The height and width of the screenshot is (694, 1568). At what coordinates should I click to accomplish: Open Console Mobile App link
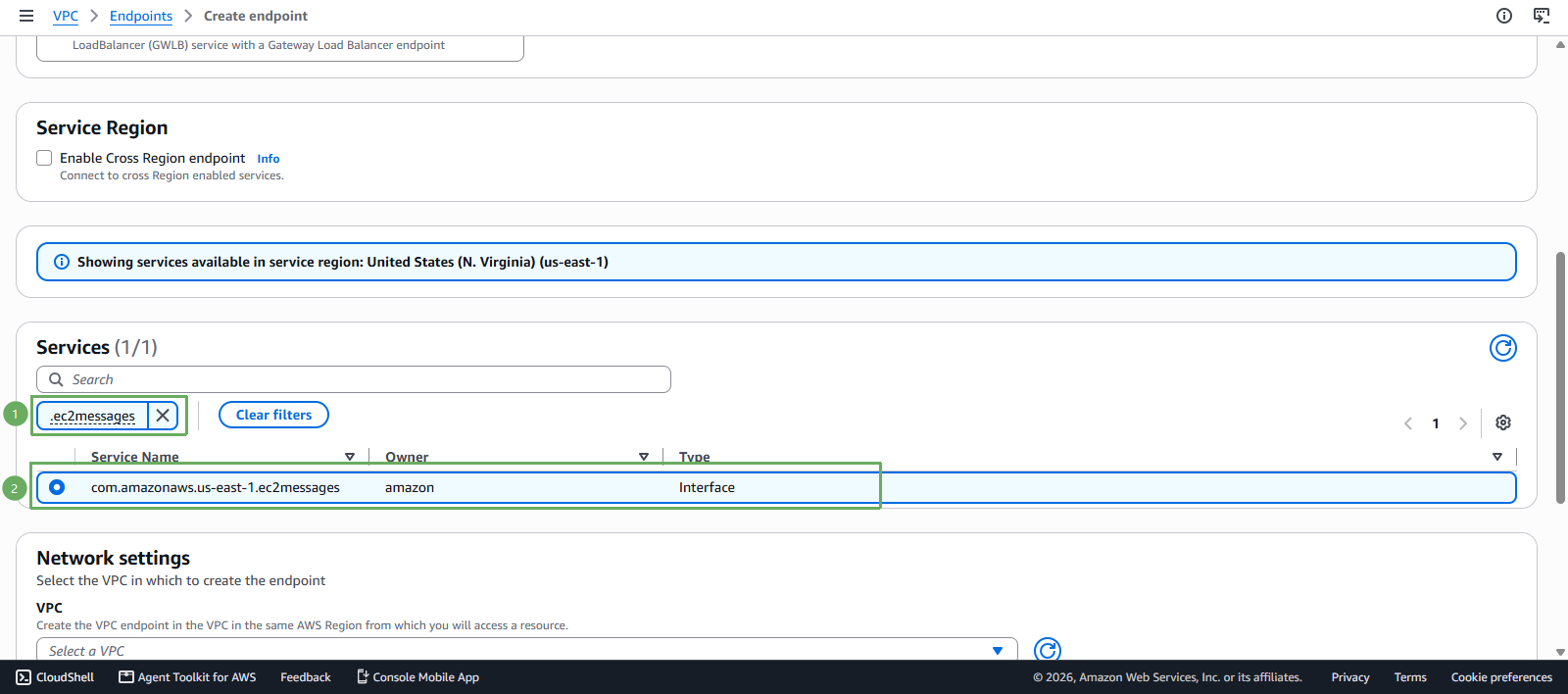pos(417,677)
